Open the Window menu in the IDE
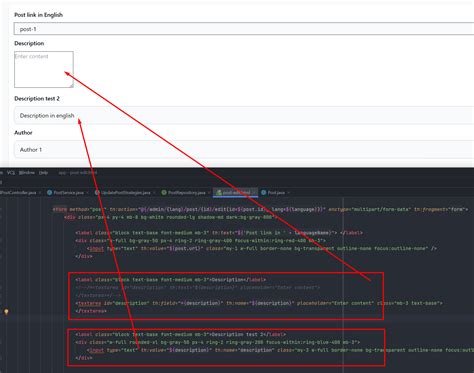This screenshot has width=474, height=373. [27, 173]
